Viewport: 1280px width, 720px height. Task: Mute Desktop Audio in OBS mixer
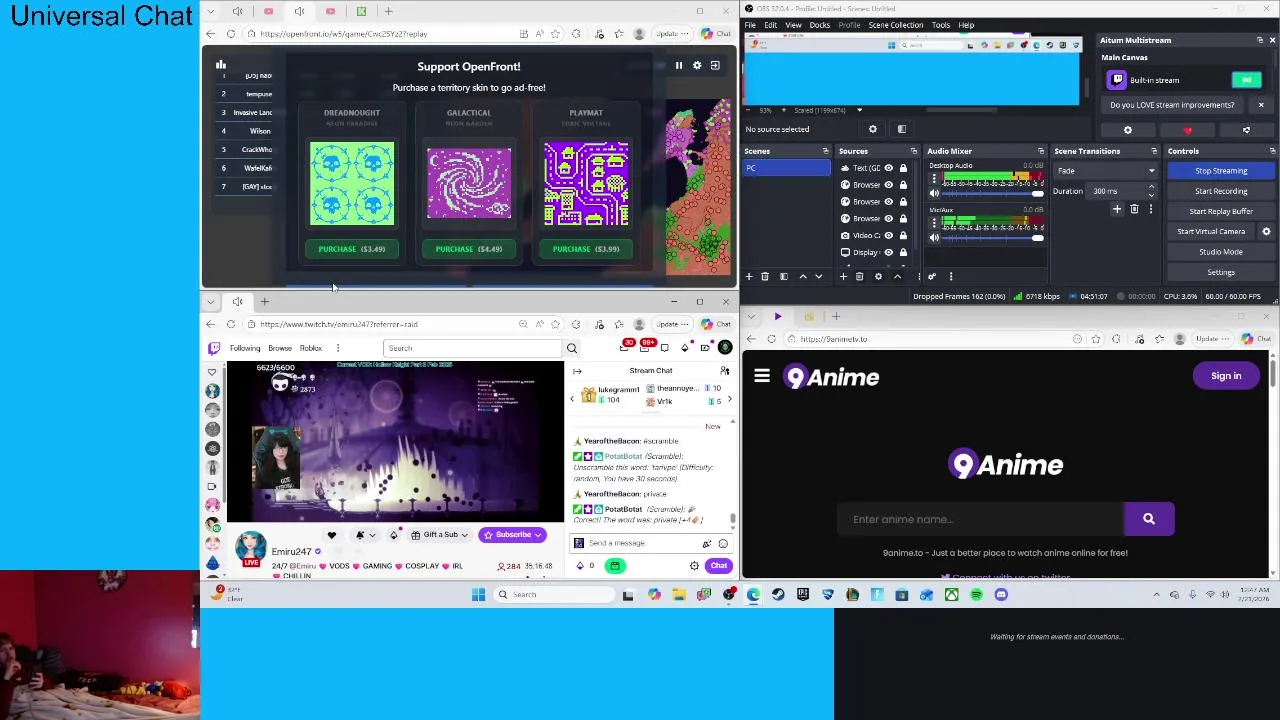[934, 193]
